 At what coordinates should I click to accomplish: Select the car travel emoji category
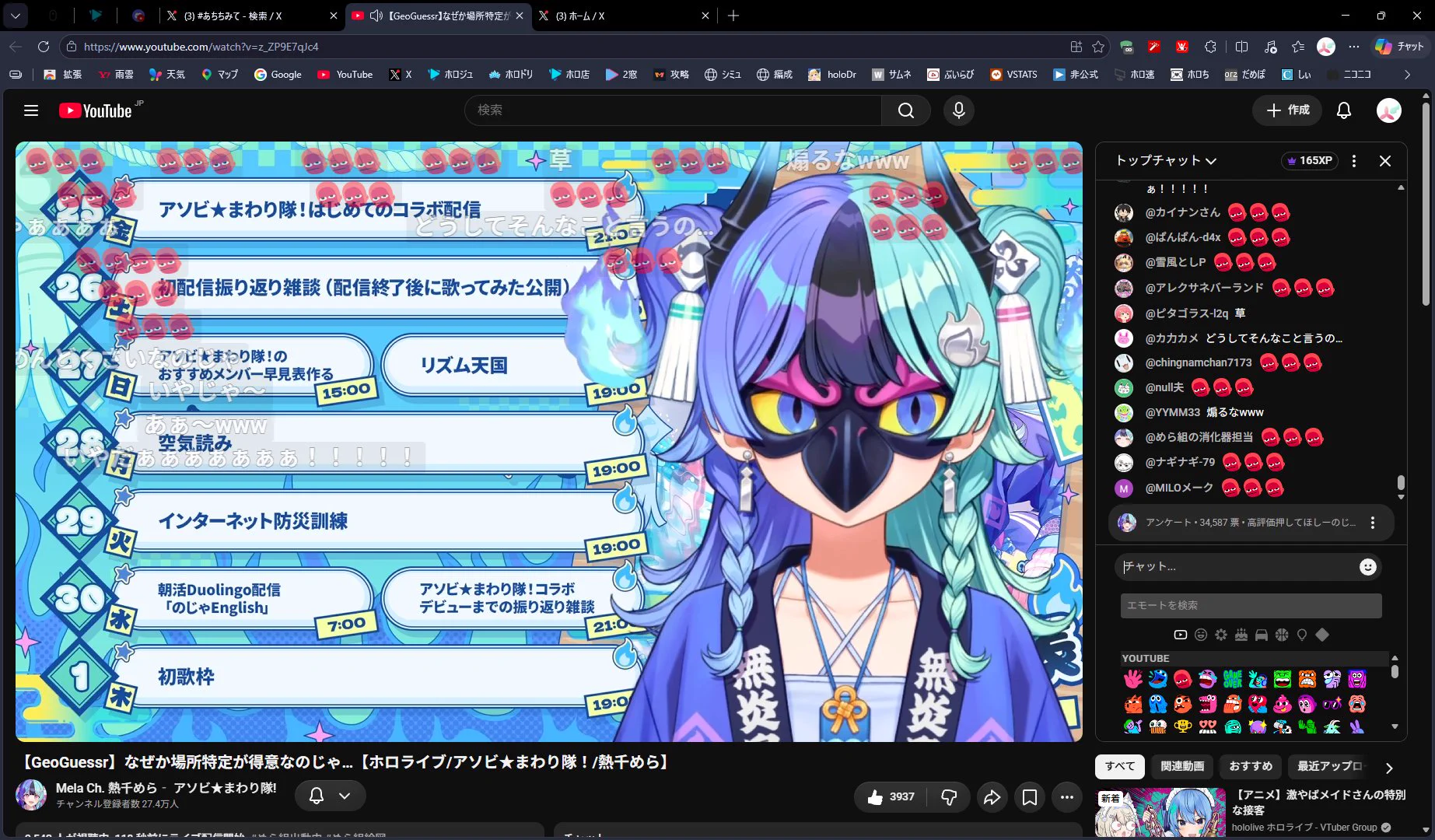[1262, 635]
